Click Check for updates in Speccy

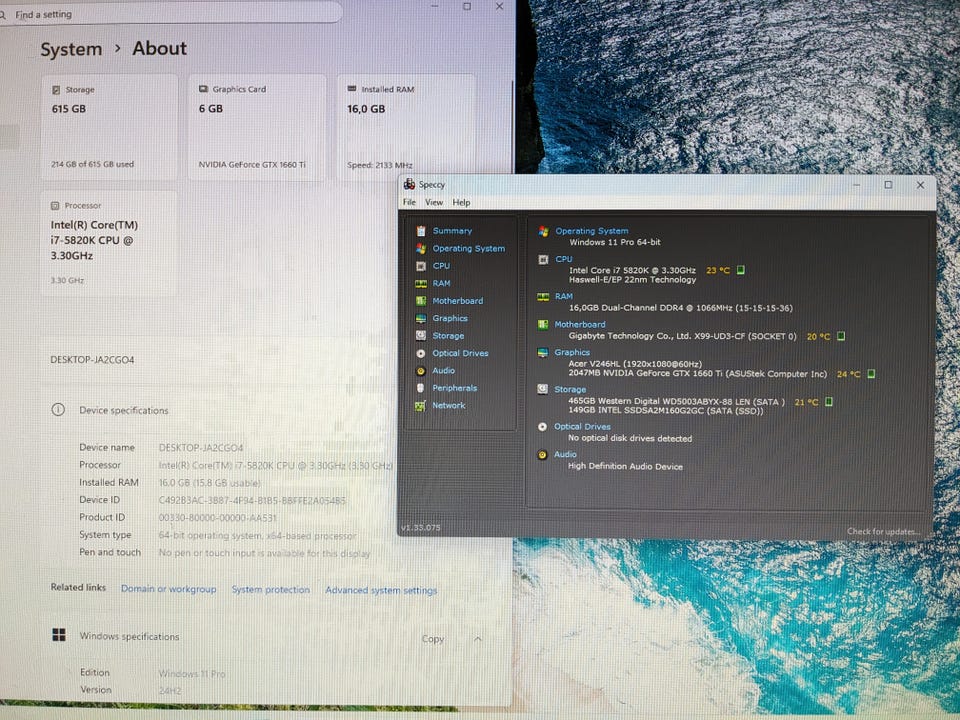click(x=883, y=531)
